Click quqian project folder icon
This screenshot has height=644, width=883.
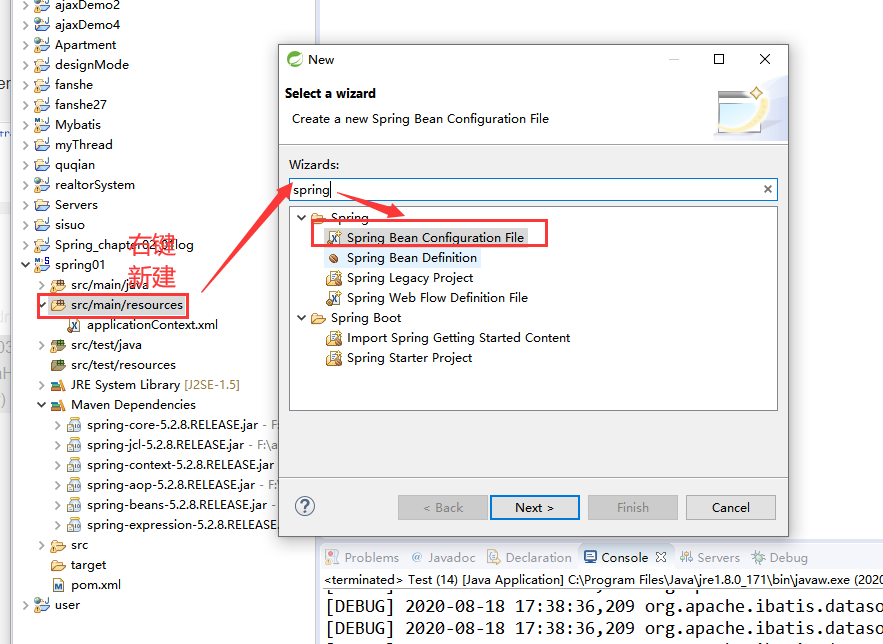42,164
